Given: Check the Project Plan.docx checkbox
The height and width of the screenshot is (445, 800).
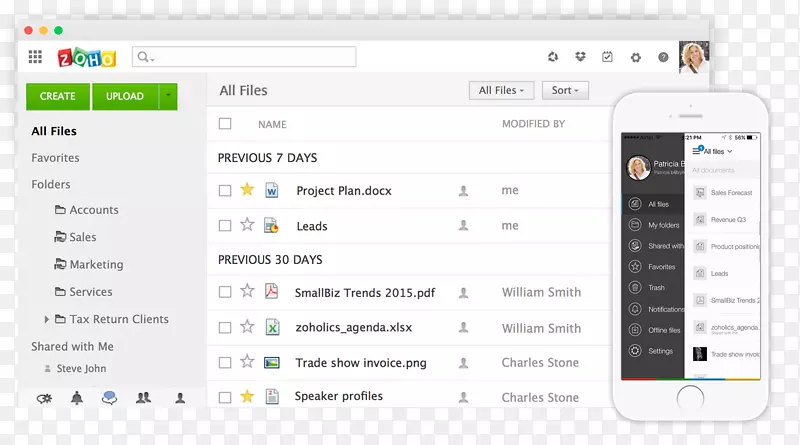Looking at the screenshot, I should pyautogui.click(x=225, y=190).
